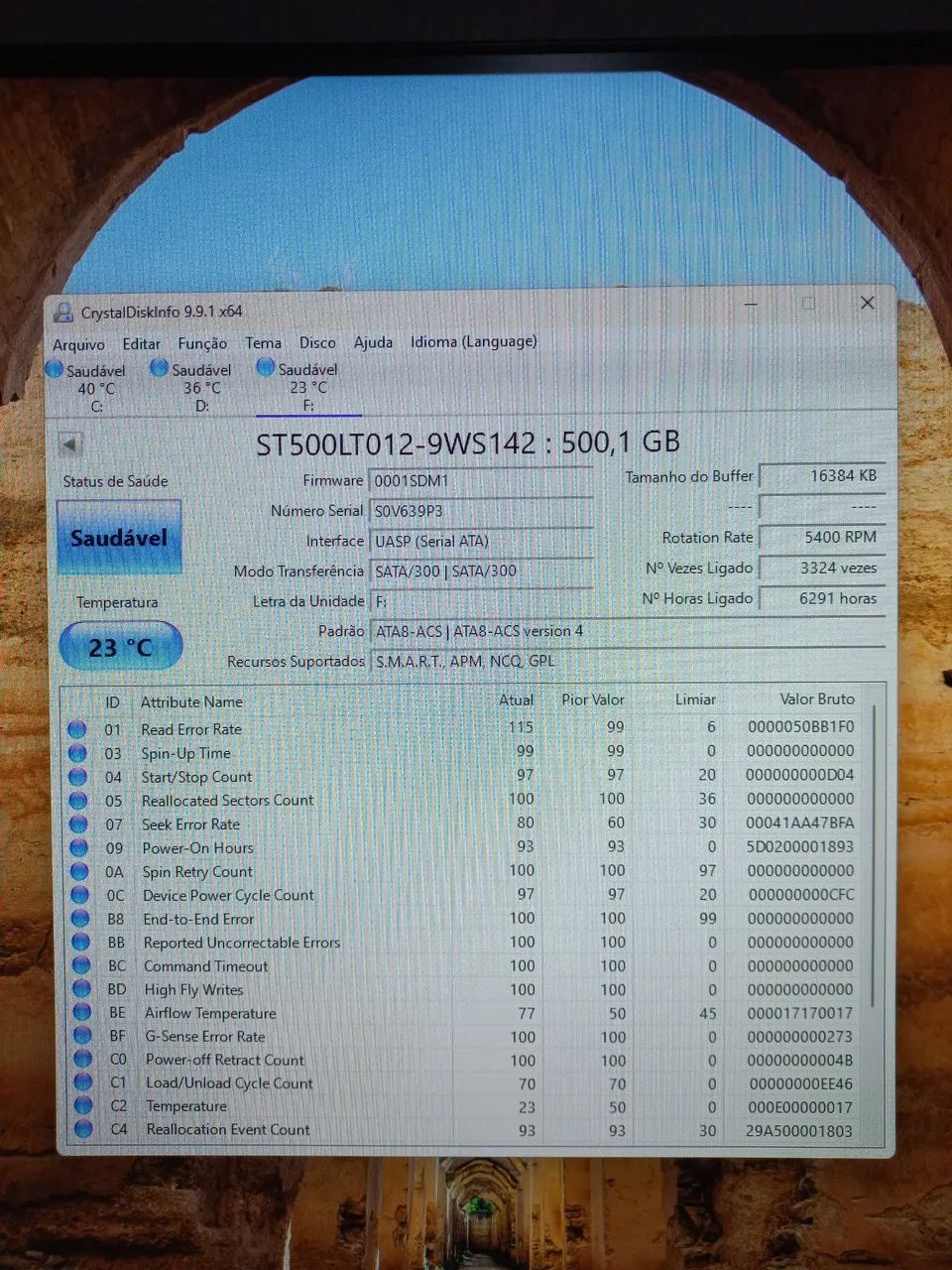This screenshot has height=1270, width=952.
Task: Click the status orb for End-to-End Error
Action: (80, 919)
